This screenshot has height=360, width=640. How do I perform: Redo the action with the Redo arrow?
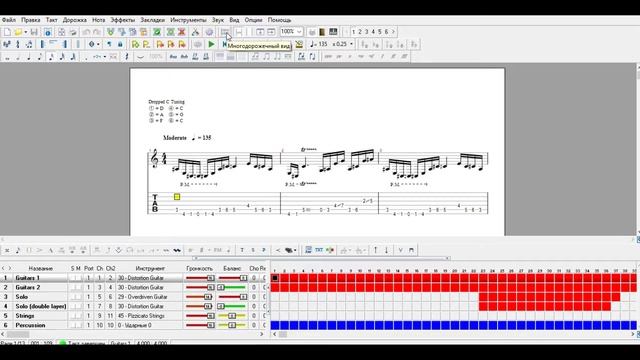point(97,32)
